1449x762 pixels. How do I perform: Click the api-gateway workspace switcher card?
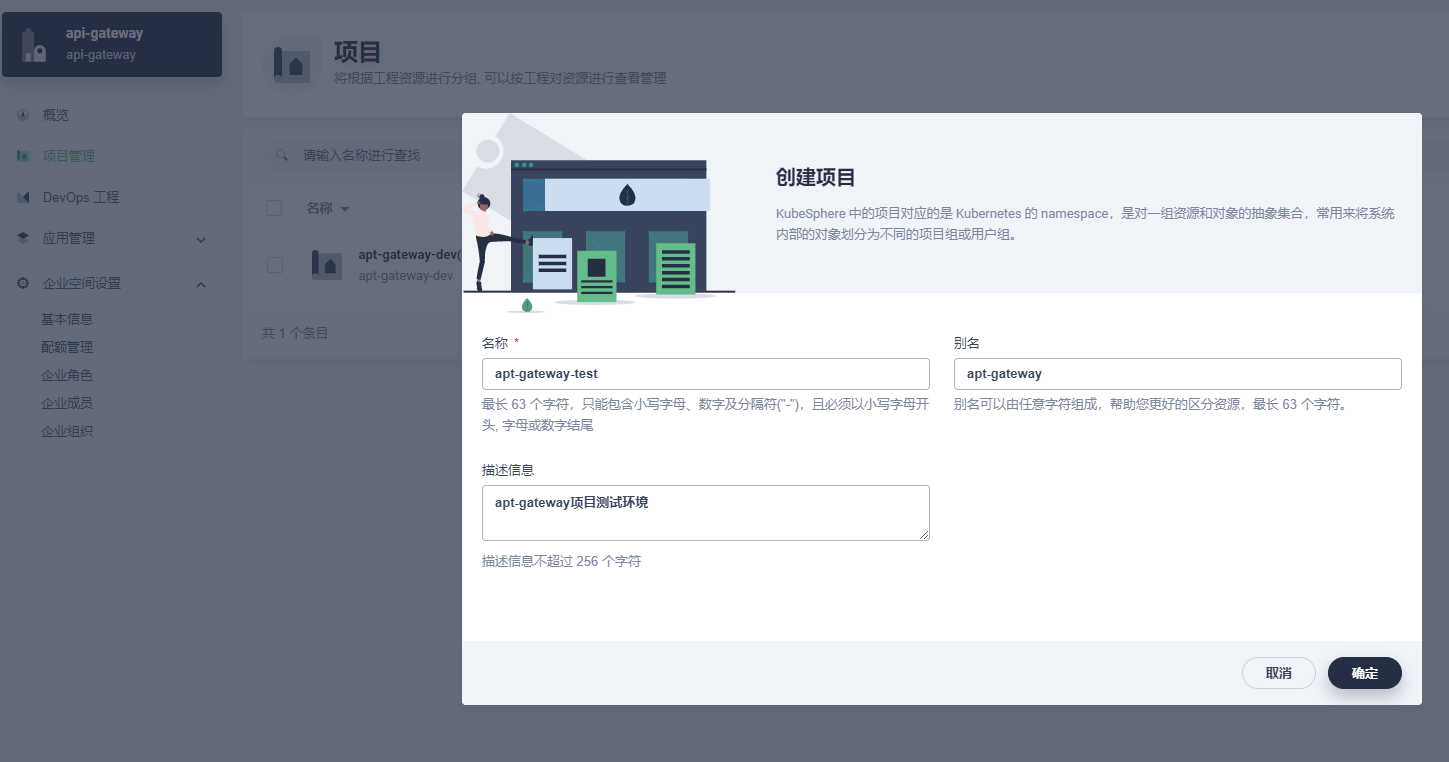[112, 44]
